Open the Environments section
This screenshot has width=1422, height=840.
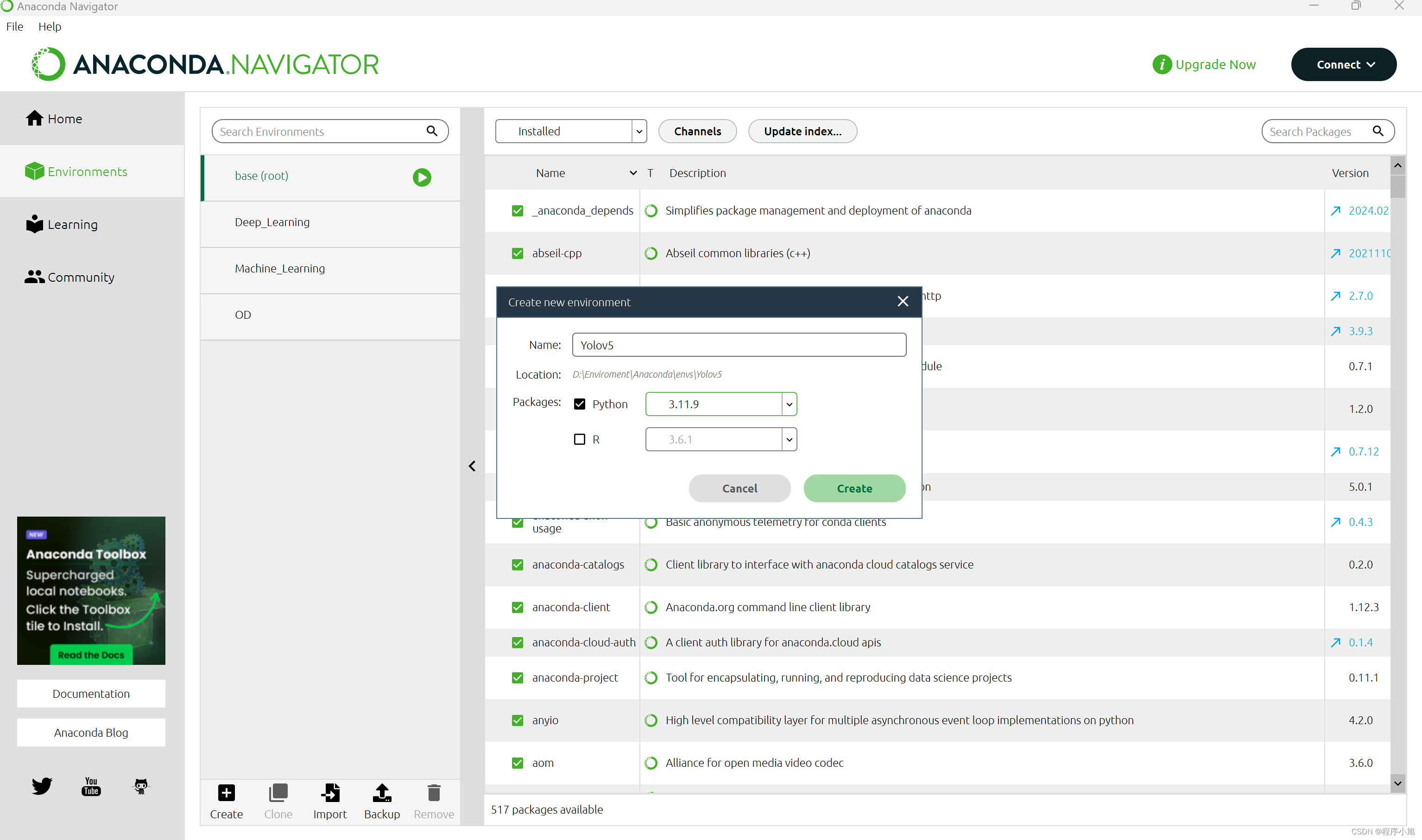(x=92, y=171)
